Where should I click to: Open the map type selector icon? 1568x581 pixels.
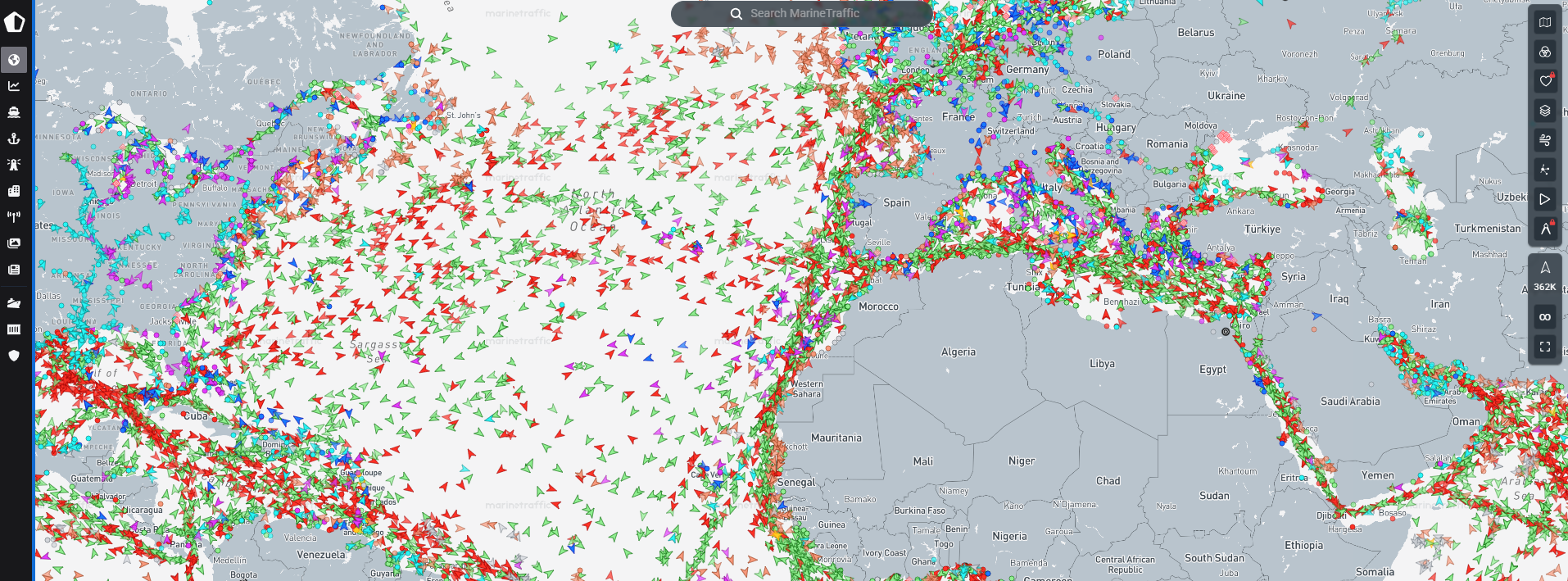pos(1545,22)
